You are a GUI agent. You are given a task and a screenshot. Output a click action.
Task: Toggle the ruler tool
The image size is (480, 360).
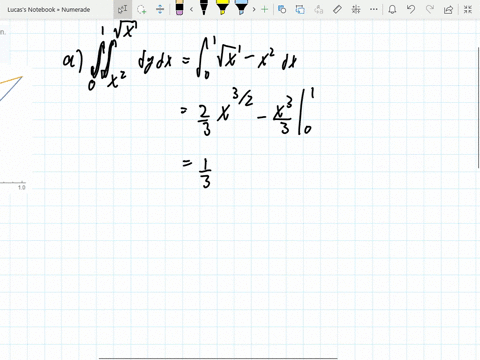337,9
